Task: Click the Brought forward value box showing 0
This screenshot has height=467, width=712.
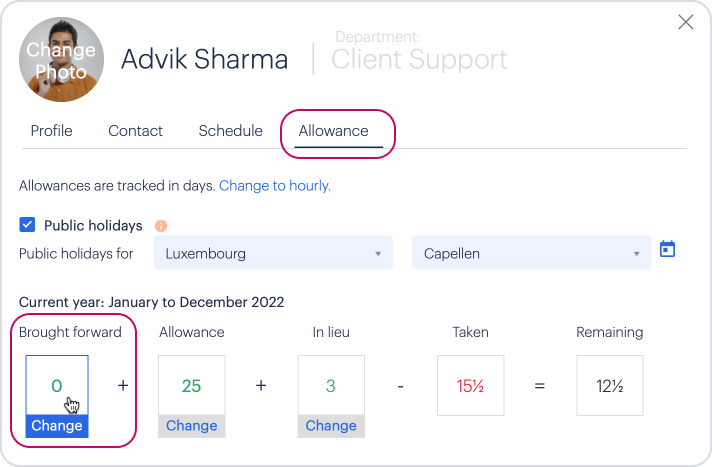Action: (x=57, y=385)
